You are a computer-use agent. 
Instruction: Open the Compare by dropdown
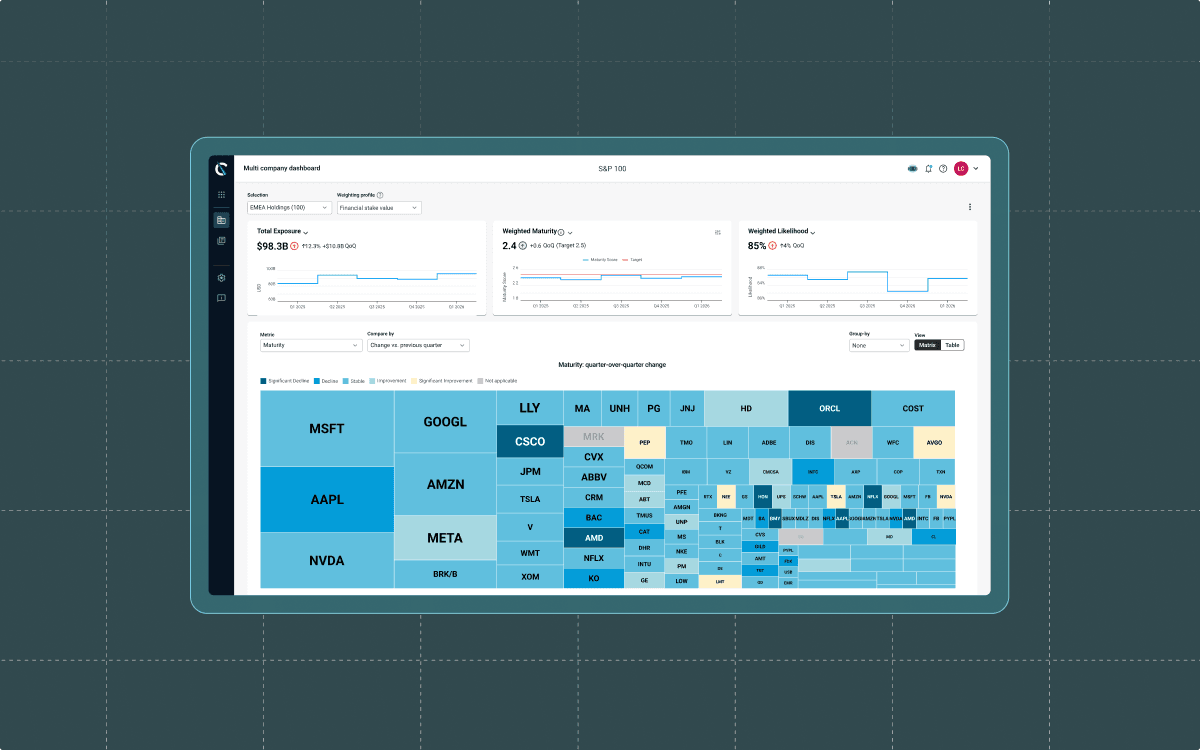pos(418,345)
